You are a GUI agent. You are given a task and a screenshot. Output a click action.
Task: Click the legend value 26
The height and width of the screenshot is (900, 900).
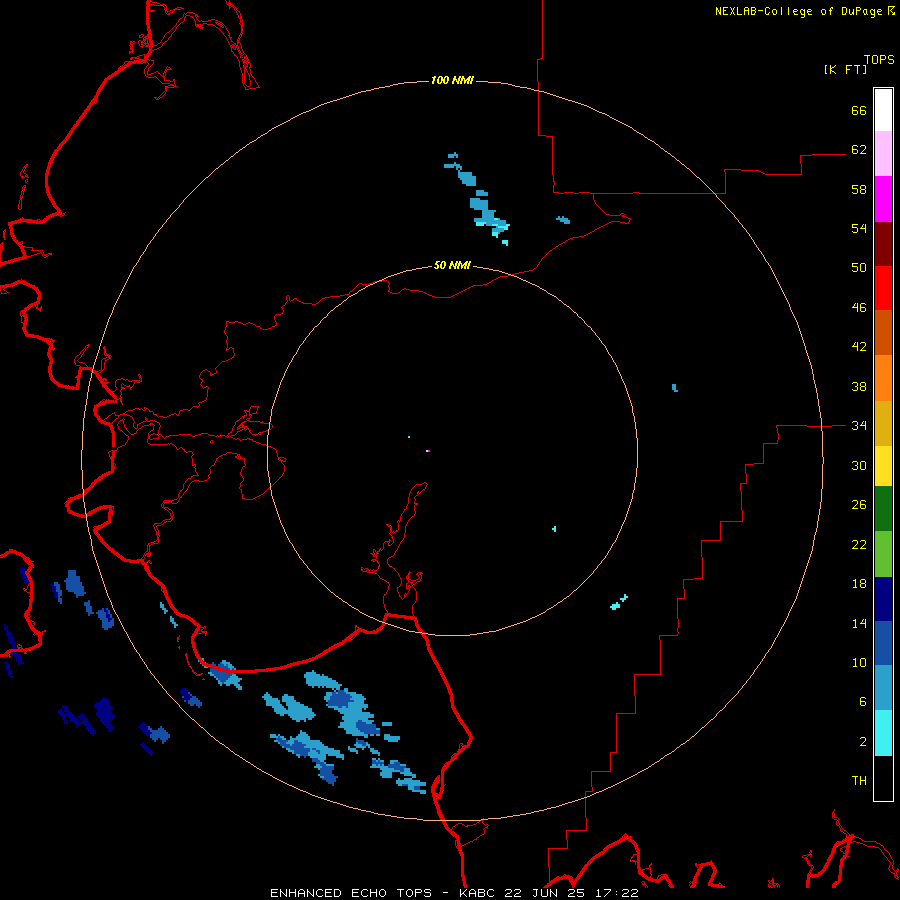point(859,505)
